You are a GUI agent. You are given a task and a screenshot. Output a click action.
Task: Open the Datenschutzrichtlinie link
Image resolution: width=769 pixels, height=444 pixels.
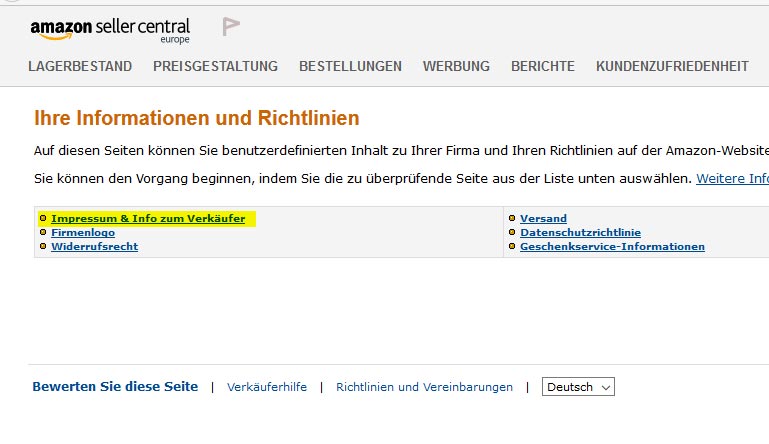(580, 233)
